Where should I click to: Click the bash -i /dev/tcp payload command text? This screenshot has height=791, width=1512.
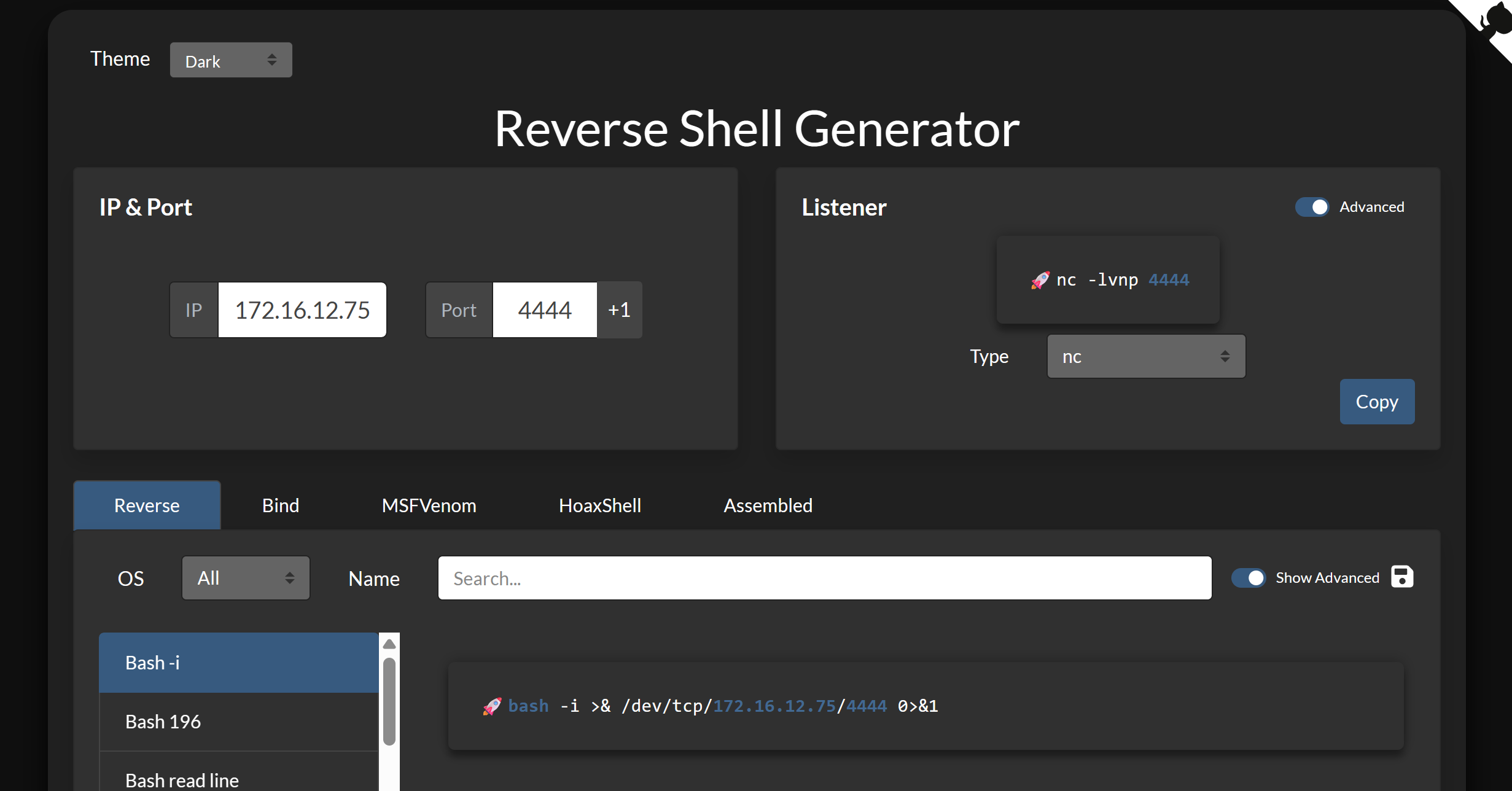pyautogui.click(x=723, y=706)
